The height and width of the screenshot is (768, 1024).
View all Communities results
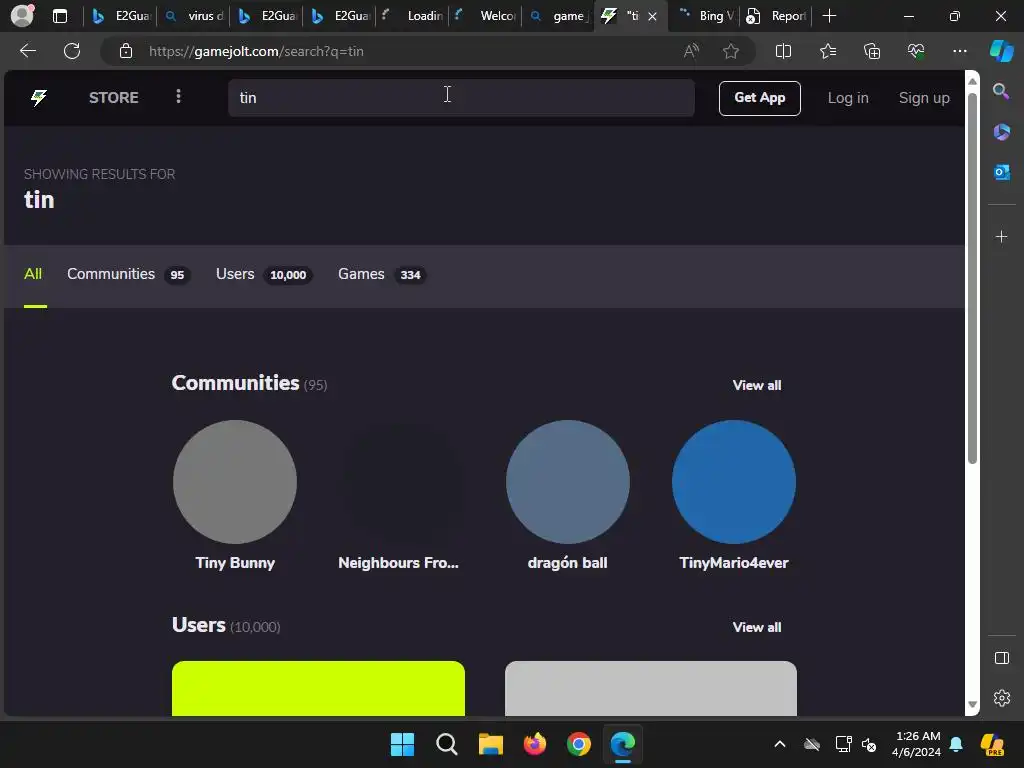[757, 385]
